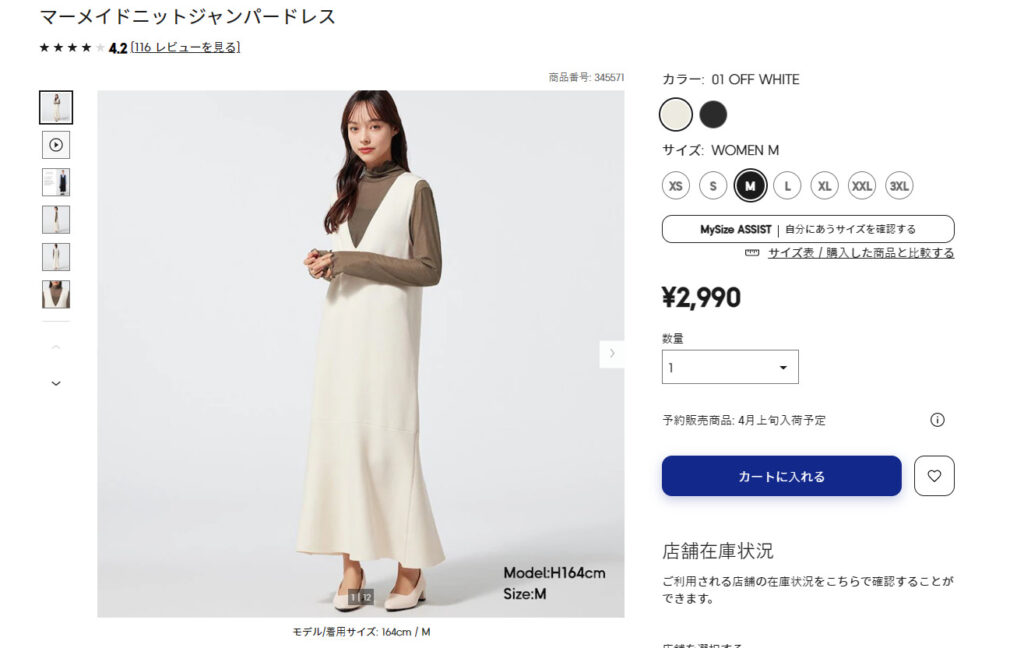1024x648 pixels.
Task: Open size chart comparison link
Action: pos(860,253)
